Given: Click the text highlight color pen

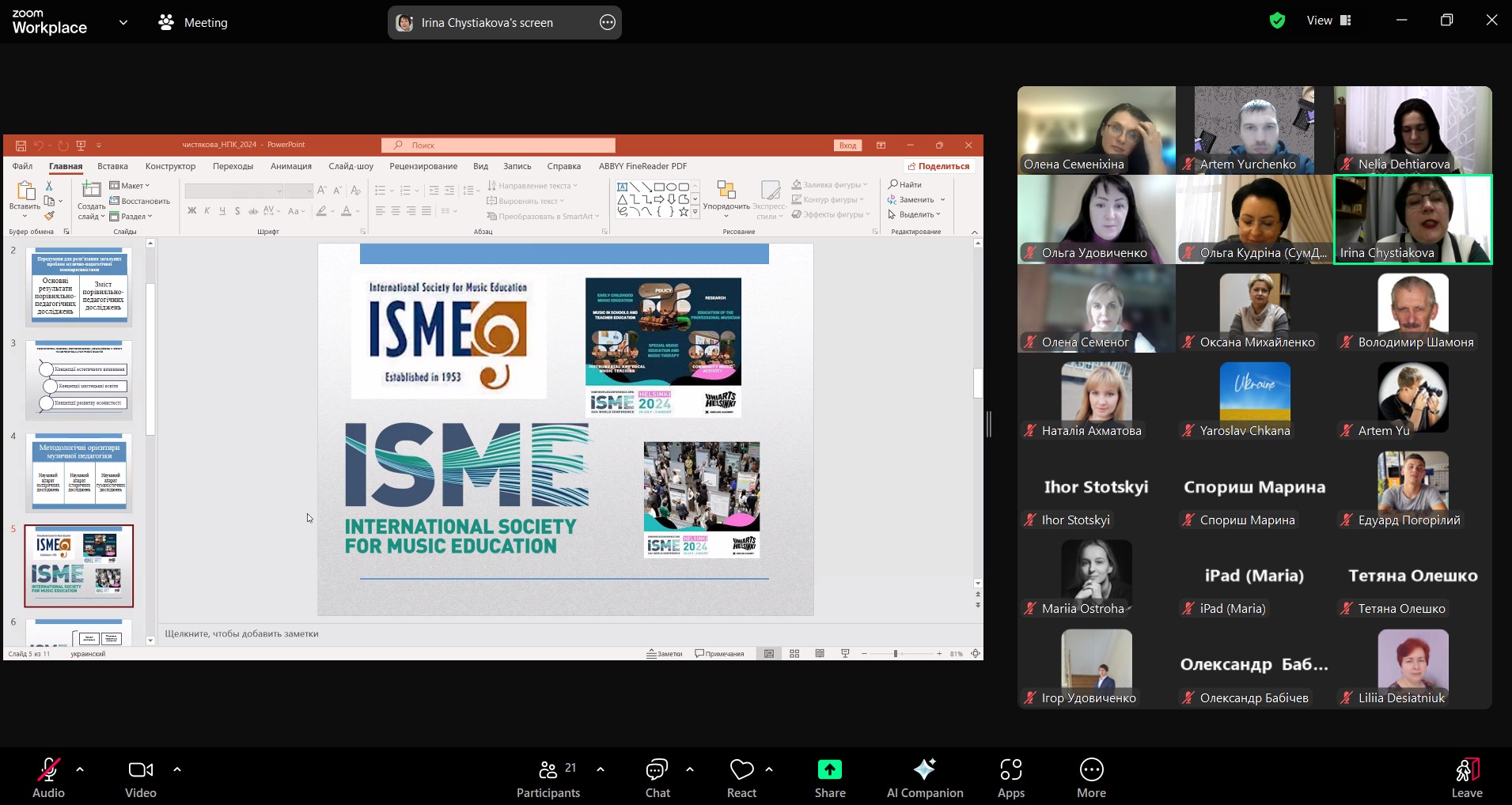Looking at the screenshot, I should [x=321, y=211].
